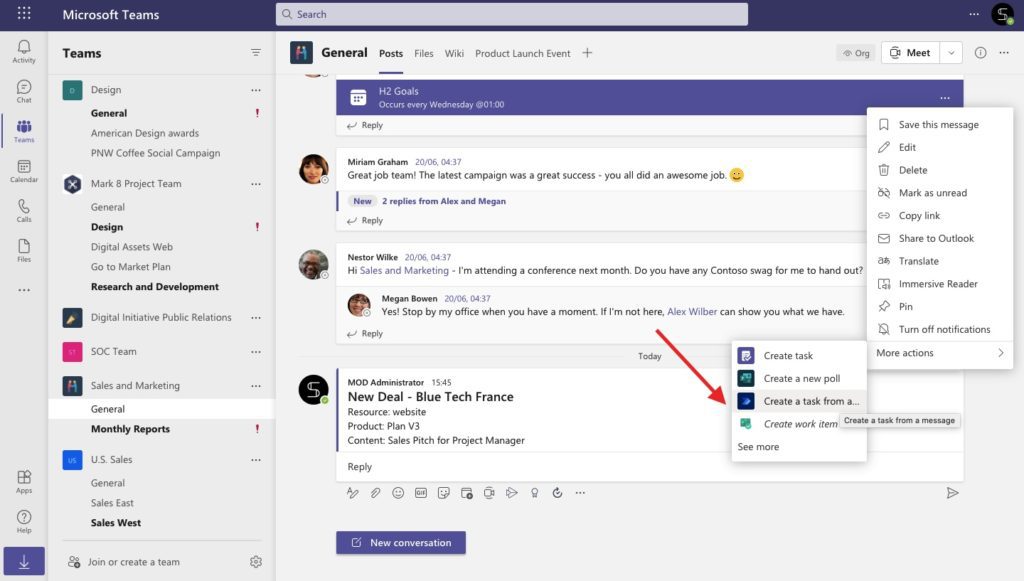The image size is (1024, 581).
Task: Choose Pin from message menu
Action: click(x=940, y=307)
